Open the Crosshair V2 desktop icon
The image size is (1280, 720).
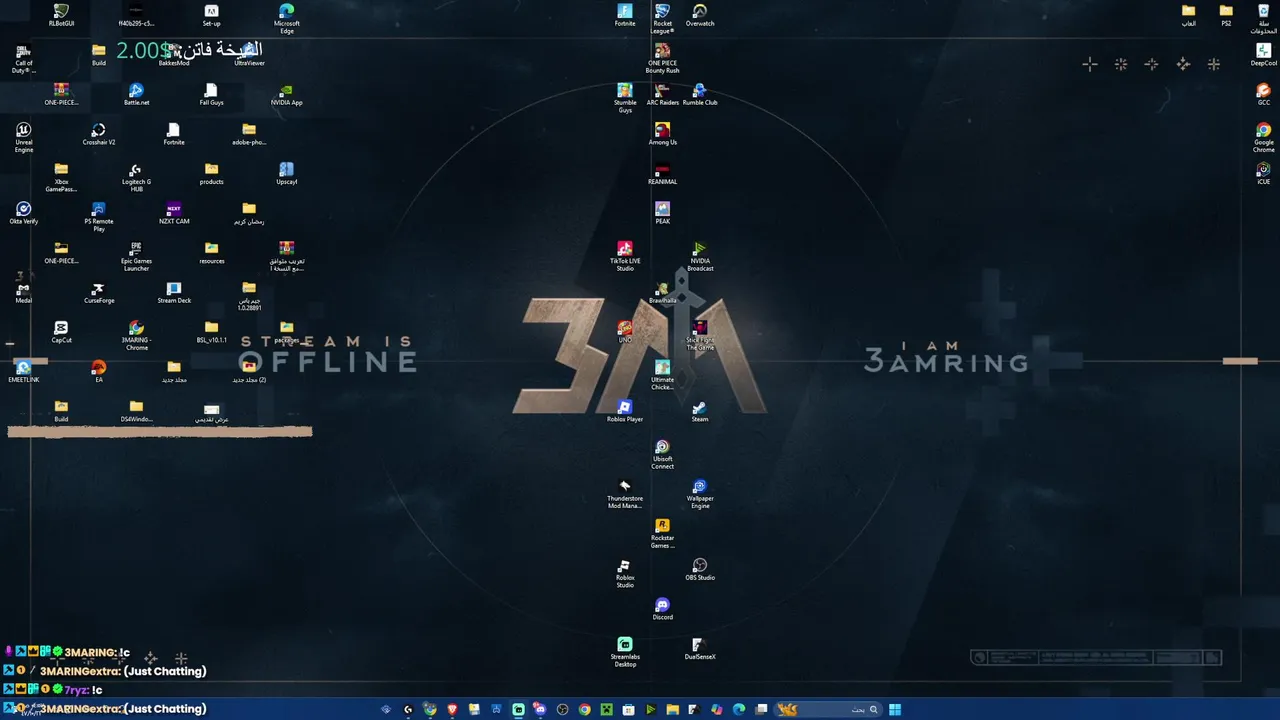(99, 134)
